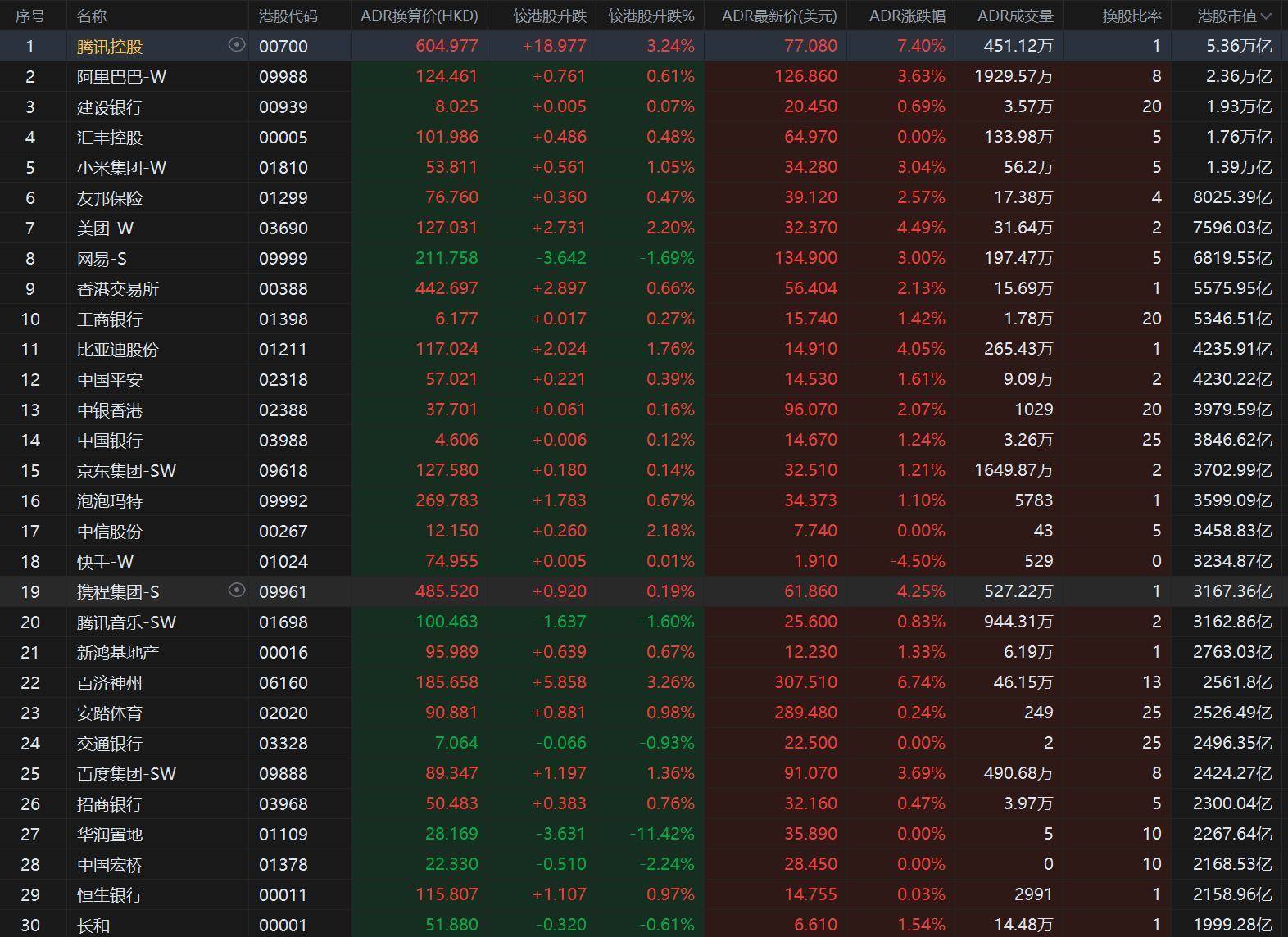Click stock code 01810
The image size is (1288, 937).
283,167
